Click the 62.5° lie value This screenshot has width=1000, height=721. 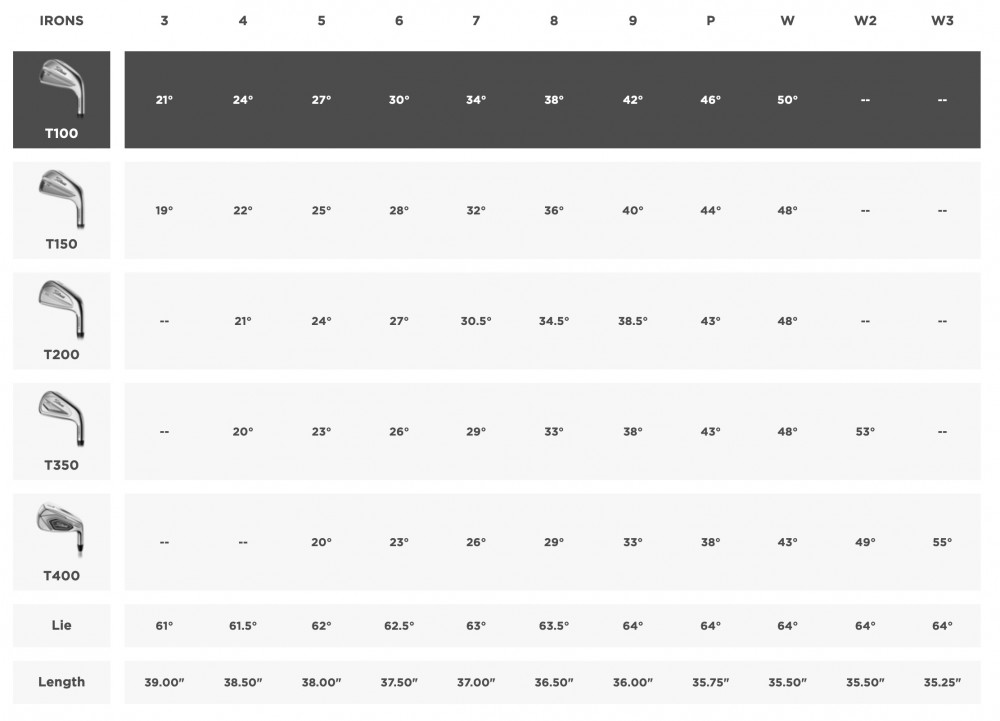(x=399, y=626)
